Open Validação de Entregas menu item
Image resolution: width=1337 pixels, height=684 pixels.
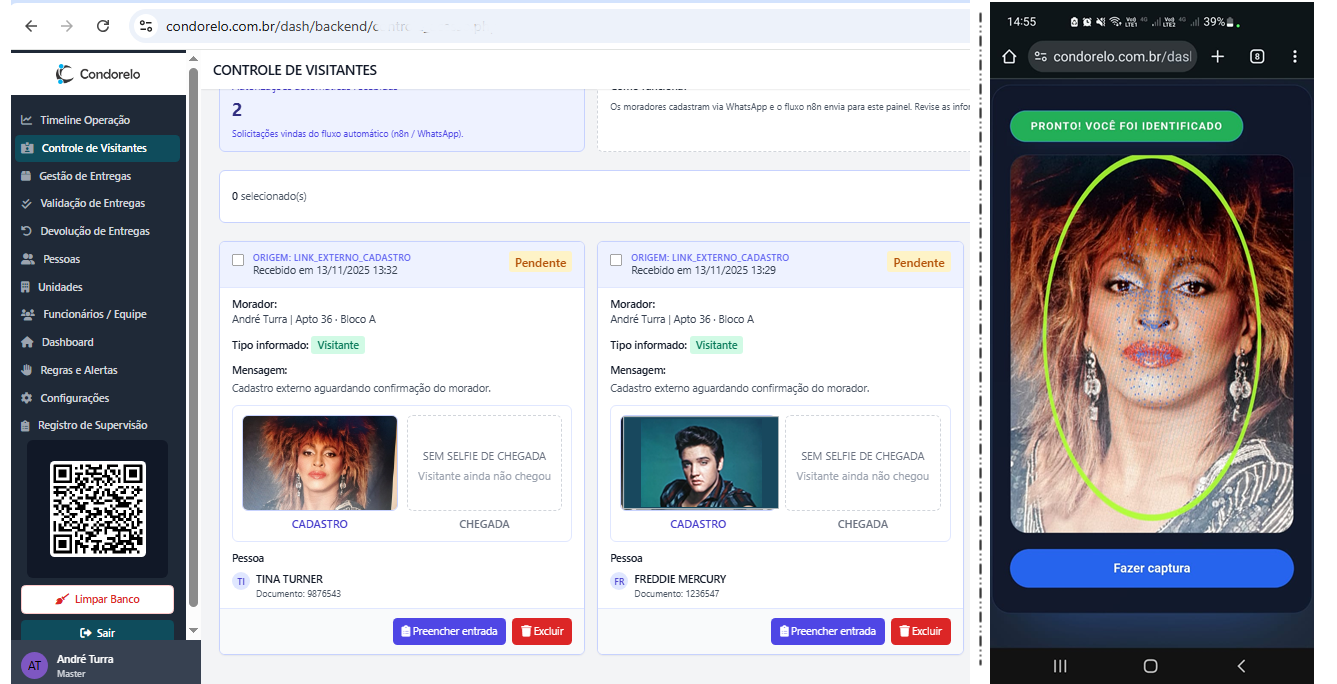pyautogui.click(x=92, y=203)
